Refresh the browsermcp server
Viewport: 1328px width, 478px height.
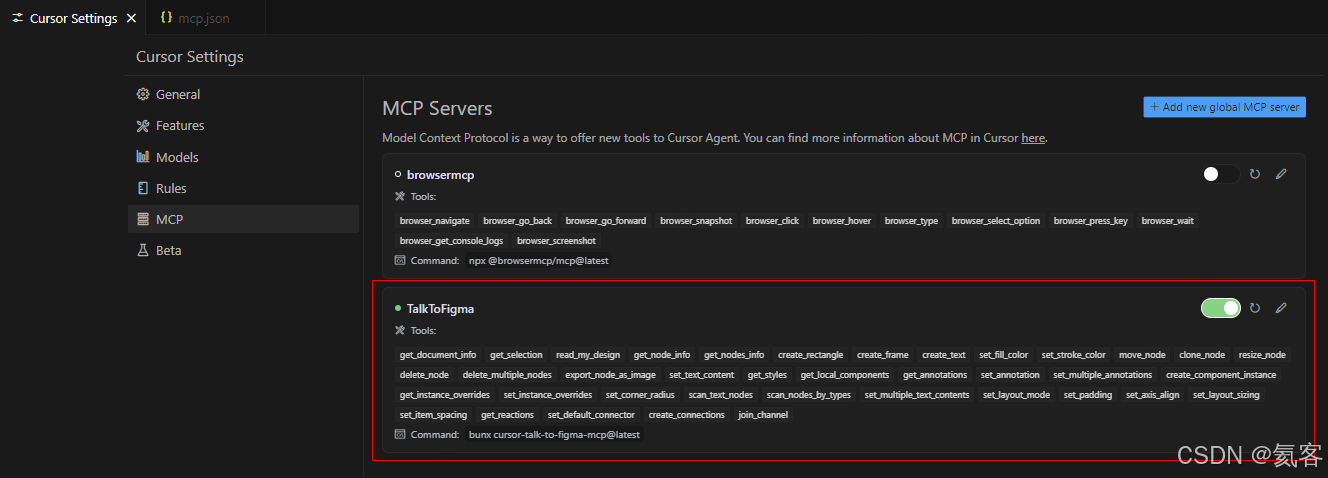[1255, 174]
